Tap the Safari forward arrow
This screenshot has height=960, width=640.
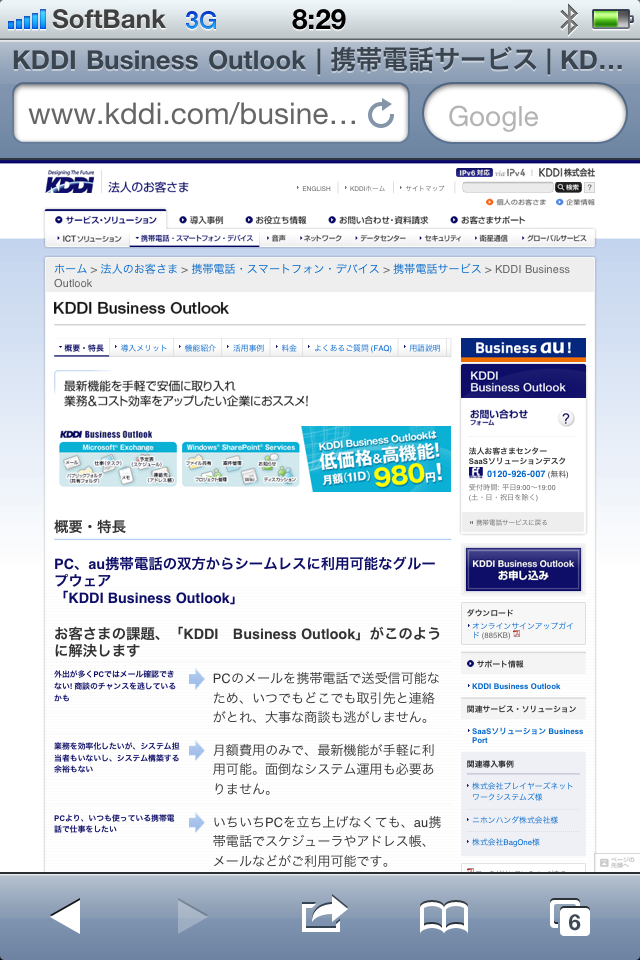[x=192, y=916]
